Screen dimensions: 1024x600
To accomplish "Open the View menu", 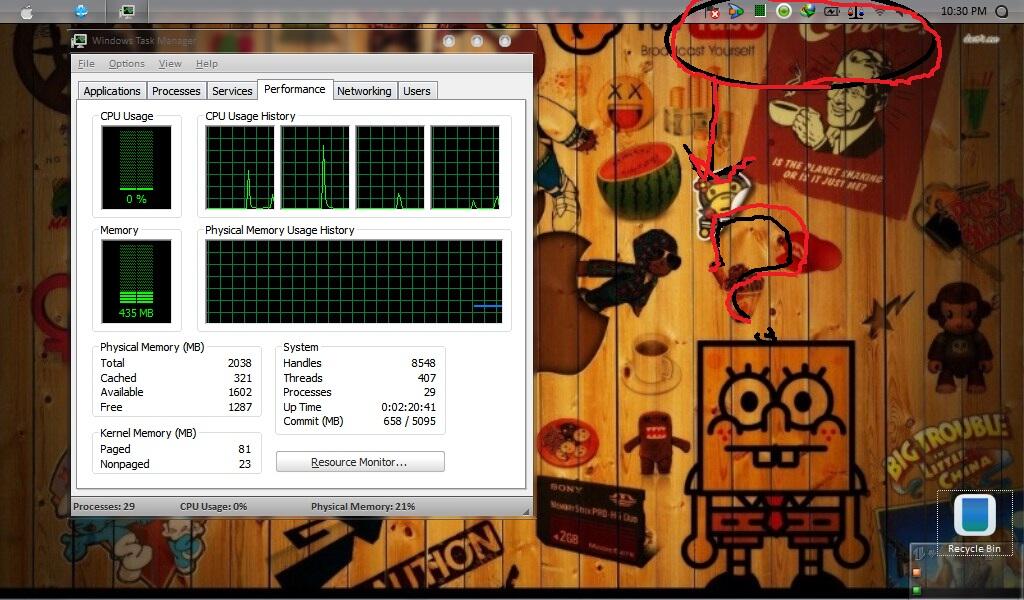I will (x=170, y=63).
